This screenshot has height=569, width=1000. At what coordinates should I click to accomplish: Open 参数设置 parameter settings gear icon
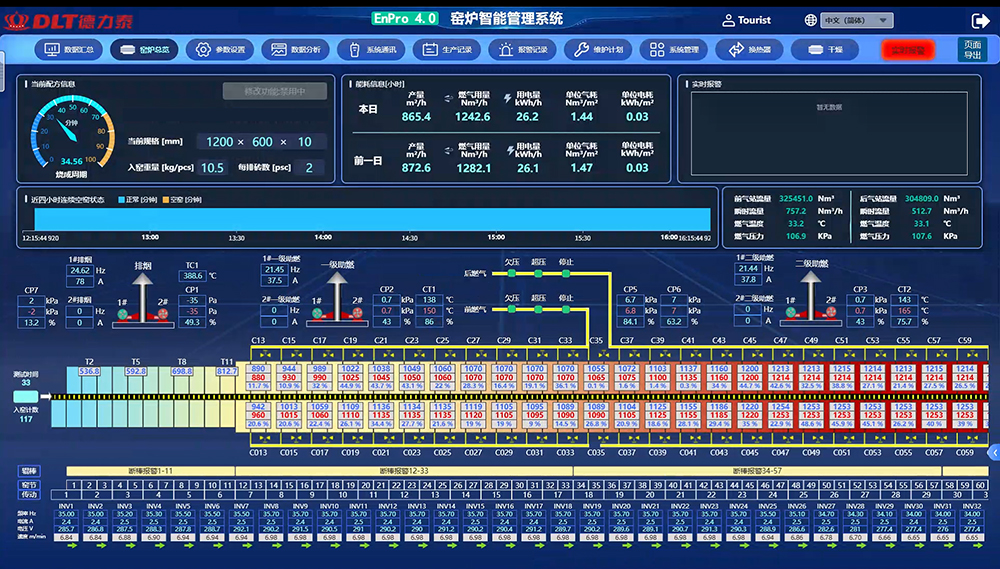[203, 50]
